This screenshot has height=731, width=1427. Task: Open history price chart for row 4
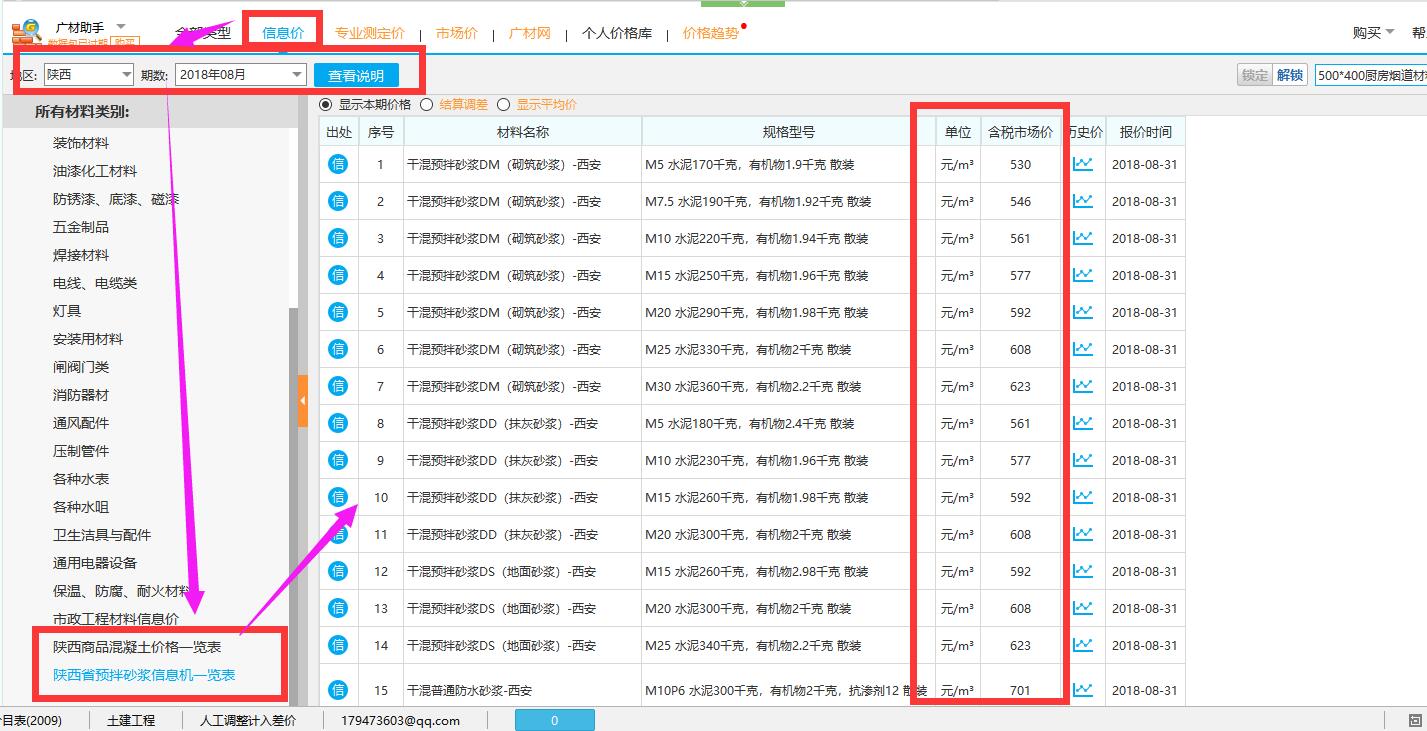[x=1083, y=275]
